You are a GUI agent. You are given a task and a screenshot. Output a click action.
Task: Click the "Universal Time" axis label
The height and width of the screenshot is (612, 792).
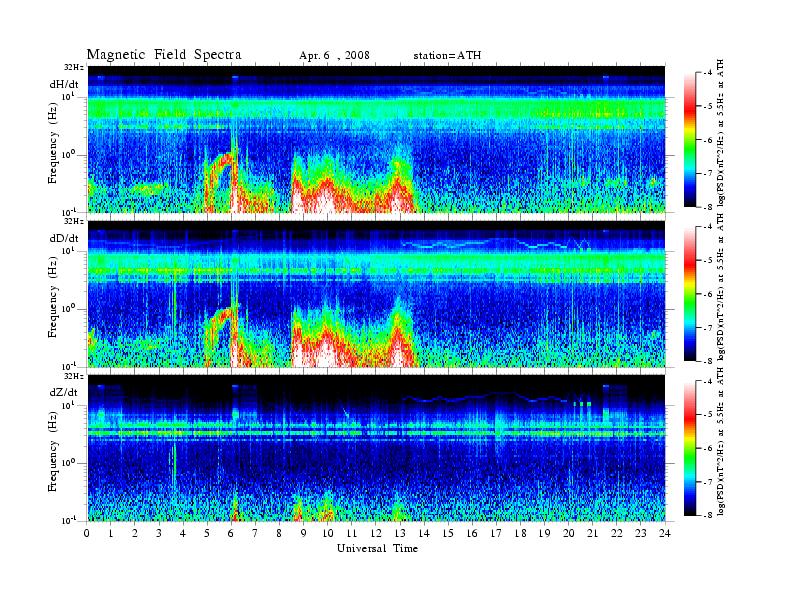click(378, 548)
